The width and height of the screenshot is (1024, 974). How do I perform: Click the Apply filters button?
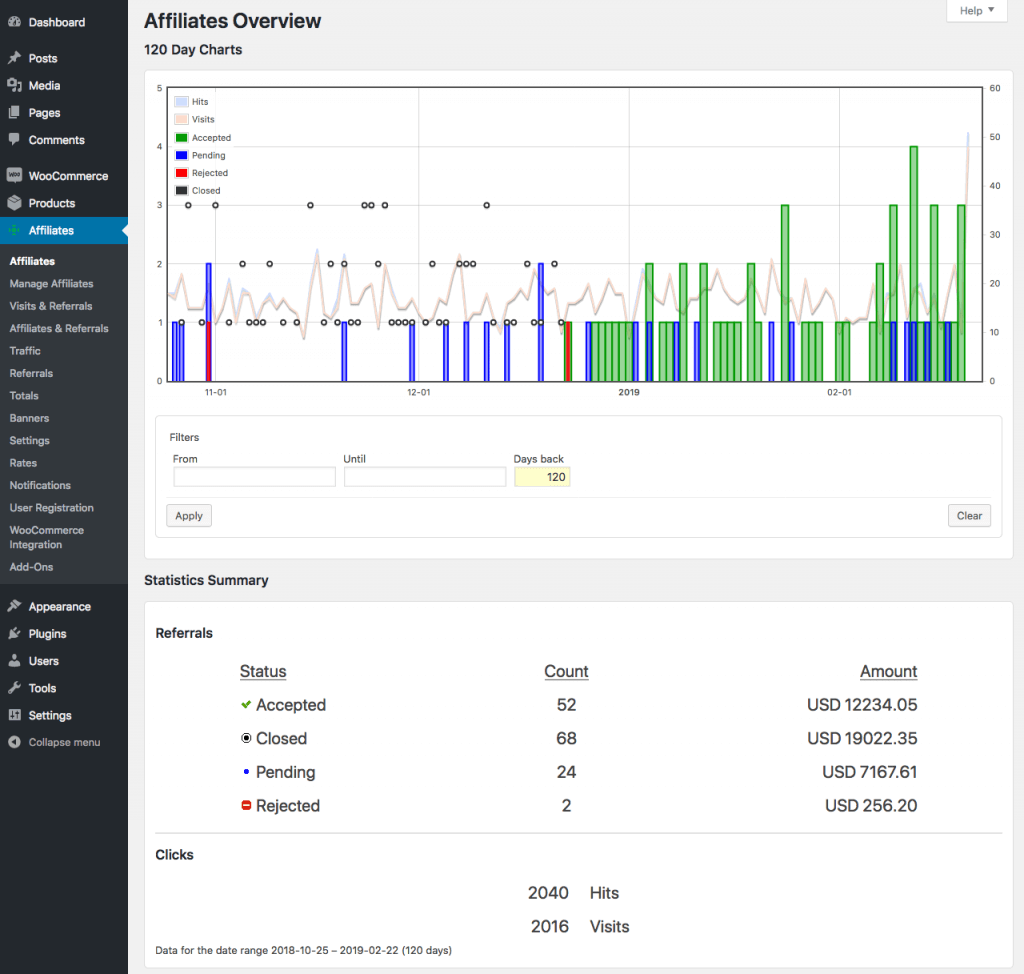tap(189, 515)
